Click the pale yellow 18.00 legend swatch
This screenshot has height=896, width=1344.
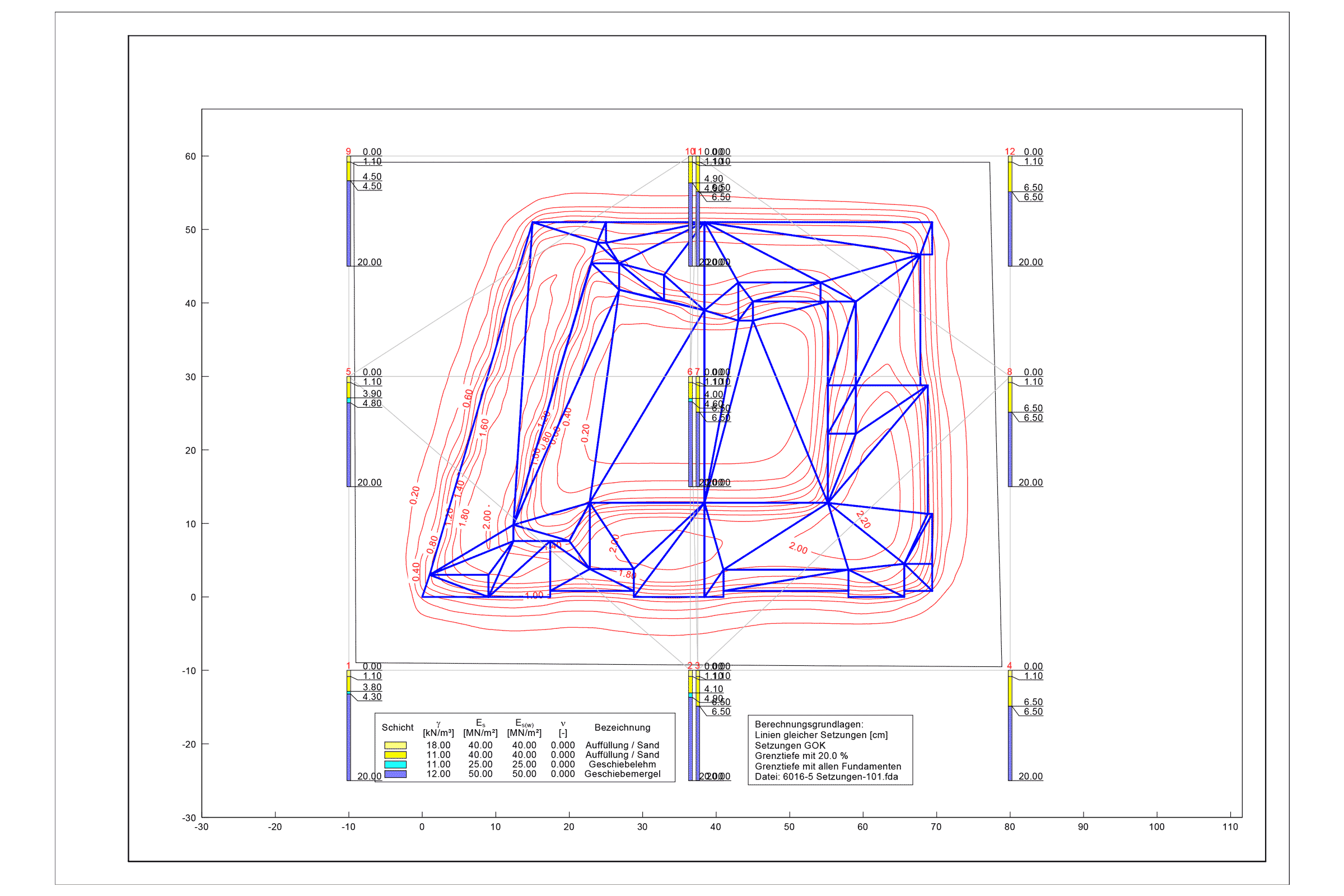[395, 745]
